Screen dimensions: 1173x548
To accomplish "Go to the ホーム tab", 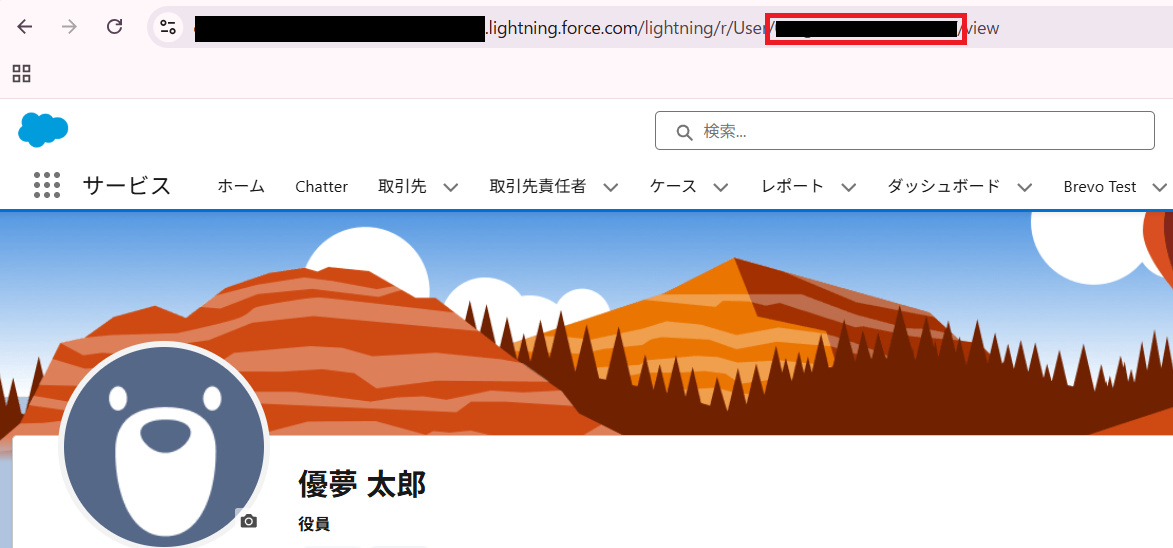I will pyautogui.click(x=241, y=187).
